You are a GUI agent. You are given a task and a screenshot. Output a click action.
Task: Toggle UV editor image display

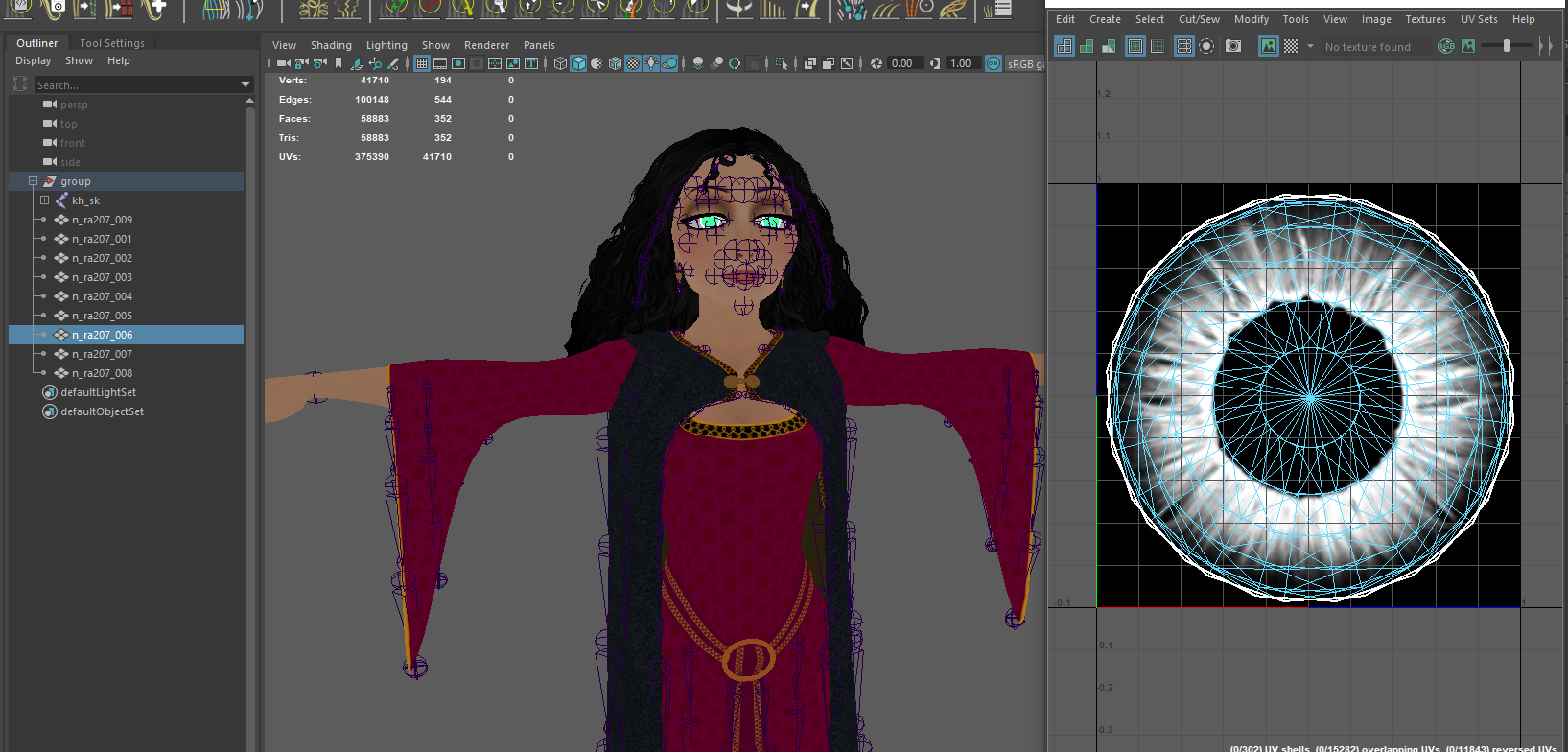pyautogui.click(x=1268, y=46)
